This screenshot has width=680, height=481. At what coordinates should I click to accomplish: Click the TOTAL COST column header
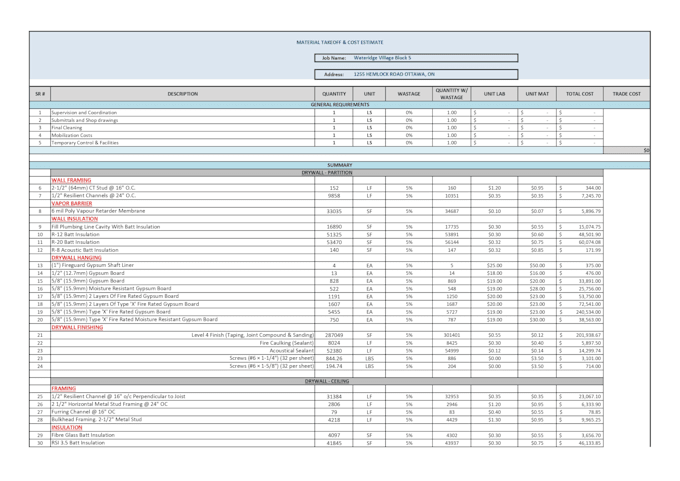click(580, 94)
